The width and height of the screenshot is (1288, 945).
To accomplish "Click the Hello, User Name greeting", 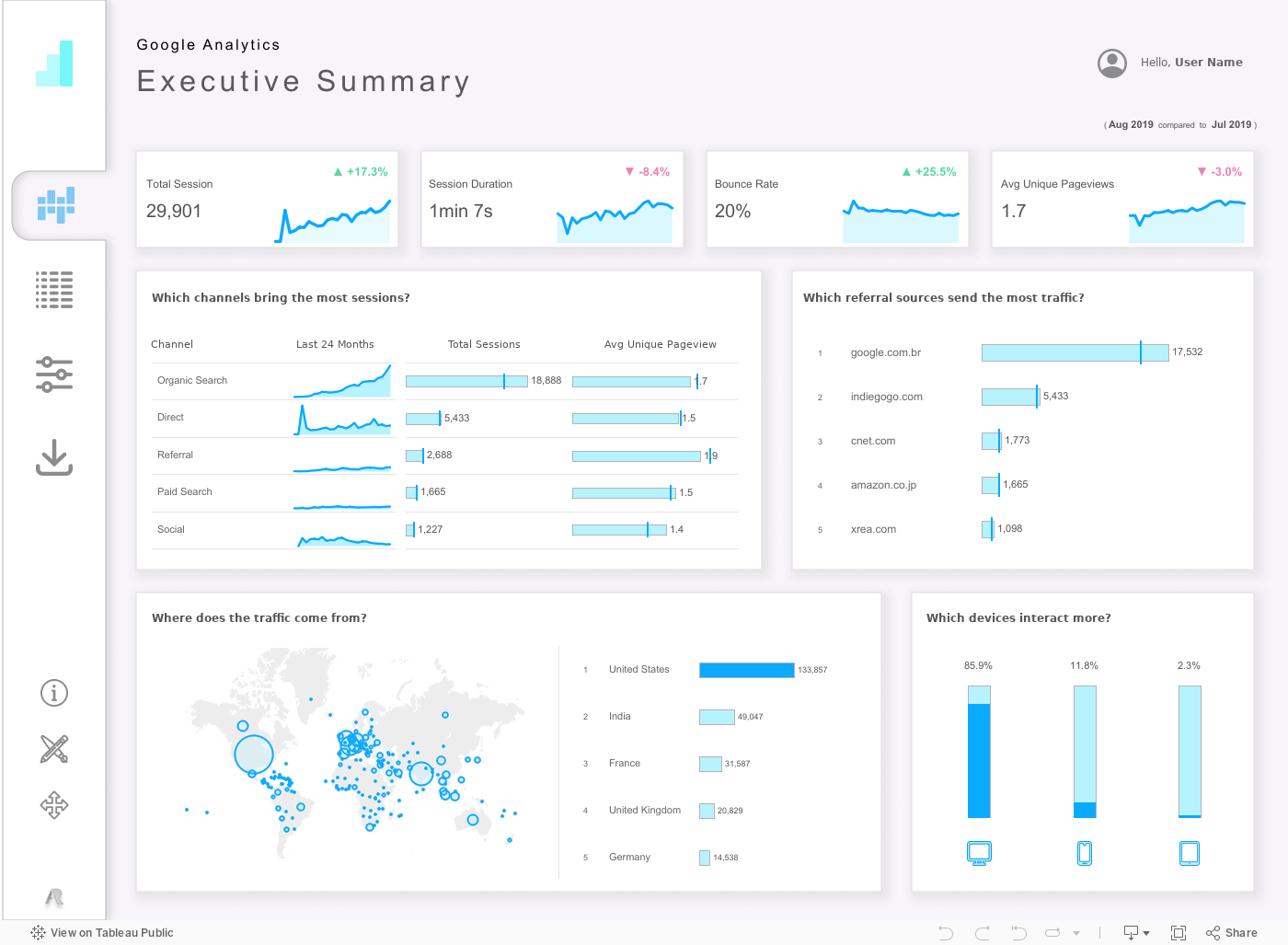I will 1191,63.
